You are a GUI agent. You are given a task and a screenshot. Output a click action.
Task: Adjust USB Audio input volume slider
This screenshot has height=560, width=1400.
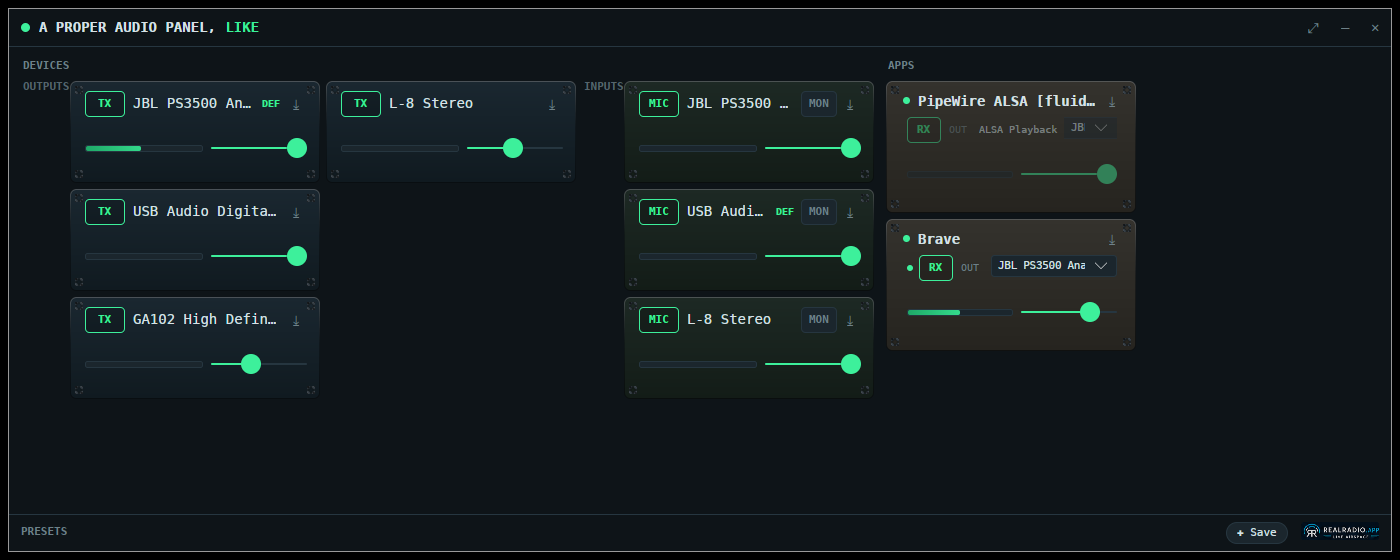point(813,256)
